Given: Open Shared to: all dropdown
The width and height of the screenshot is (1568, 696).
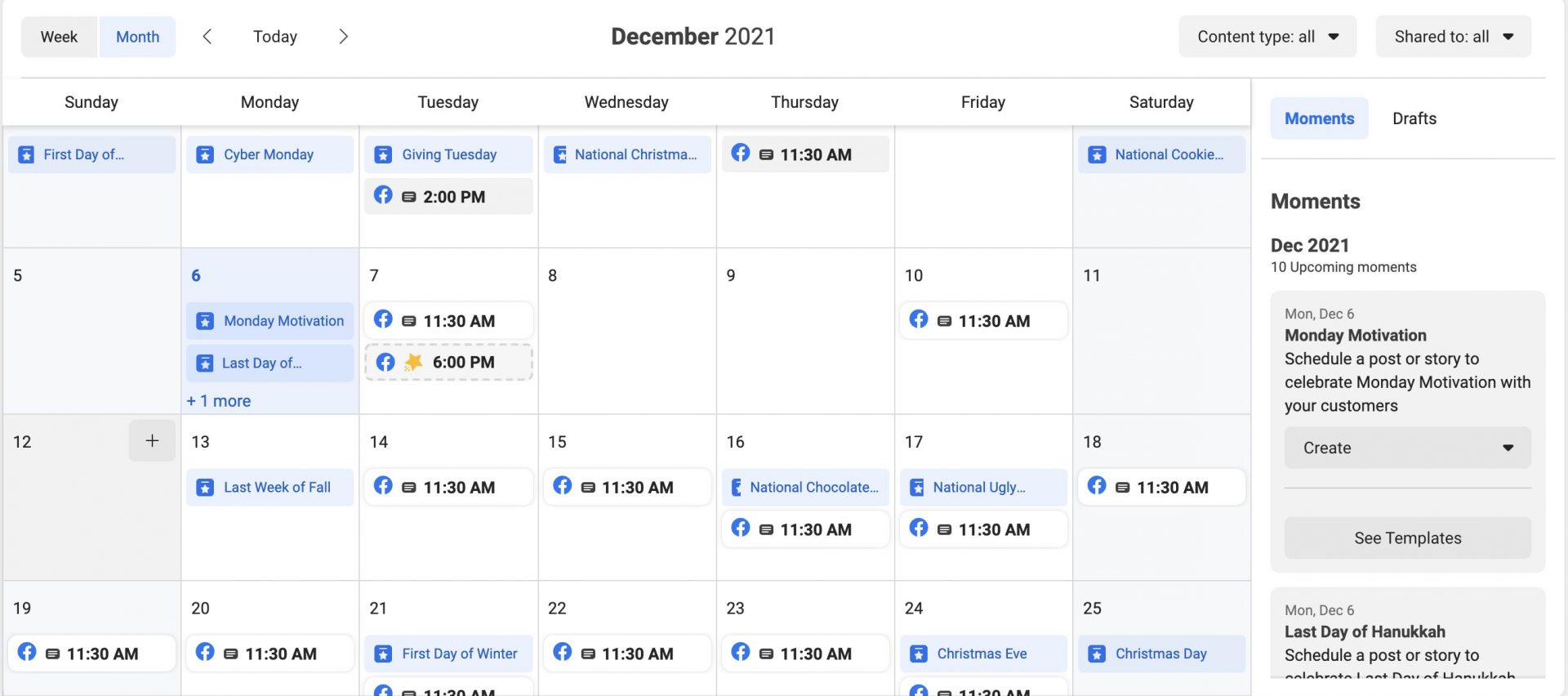Looking at the screenshot, I should [x=1453, y=37].
